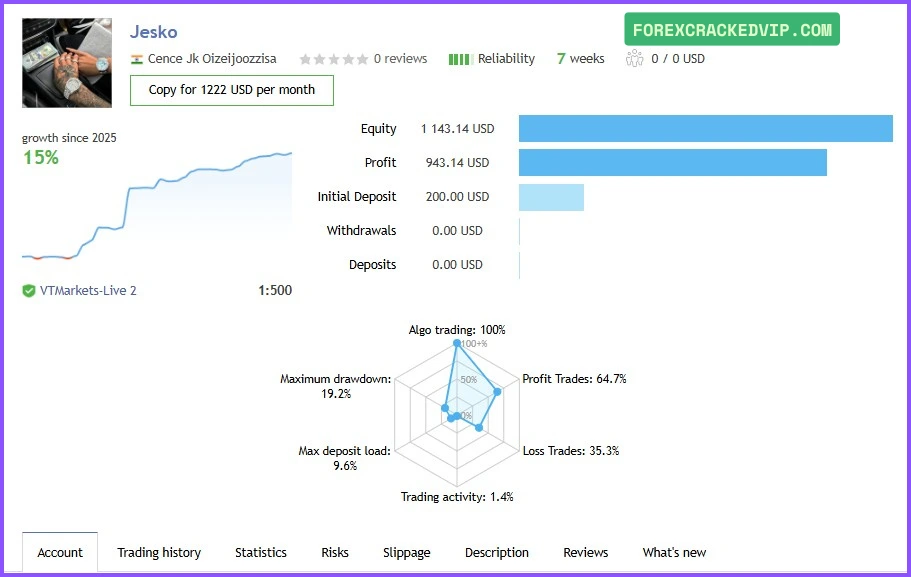View the Description tab

[497, 553]
